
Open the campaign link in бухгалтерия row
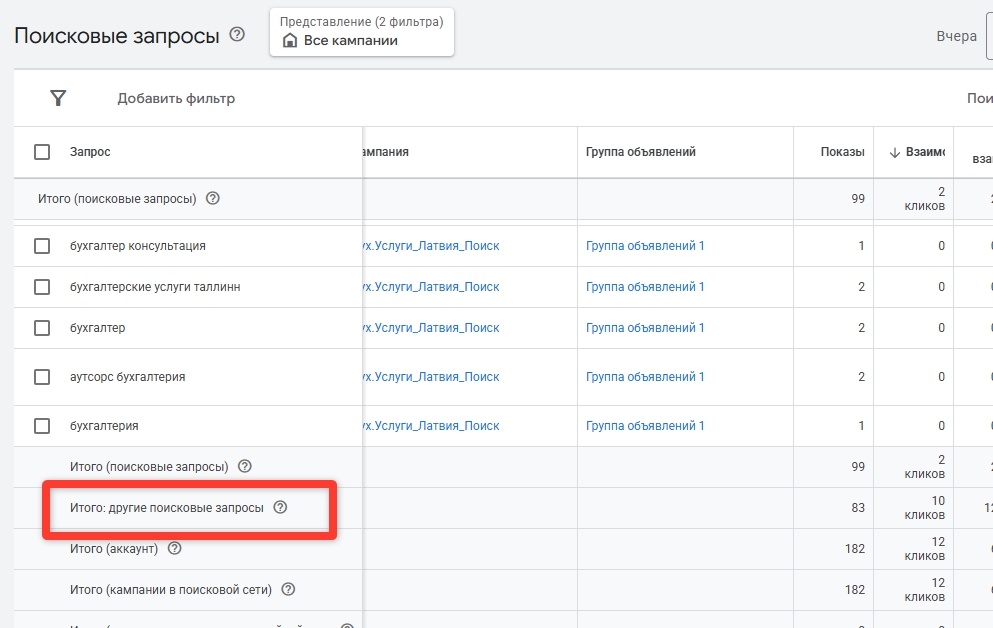tap(431, 426)
